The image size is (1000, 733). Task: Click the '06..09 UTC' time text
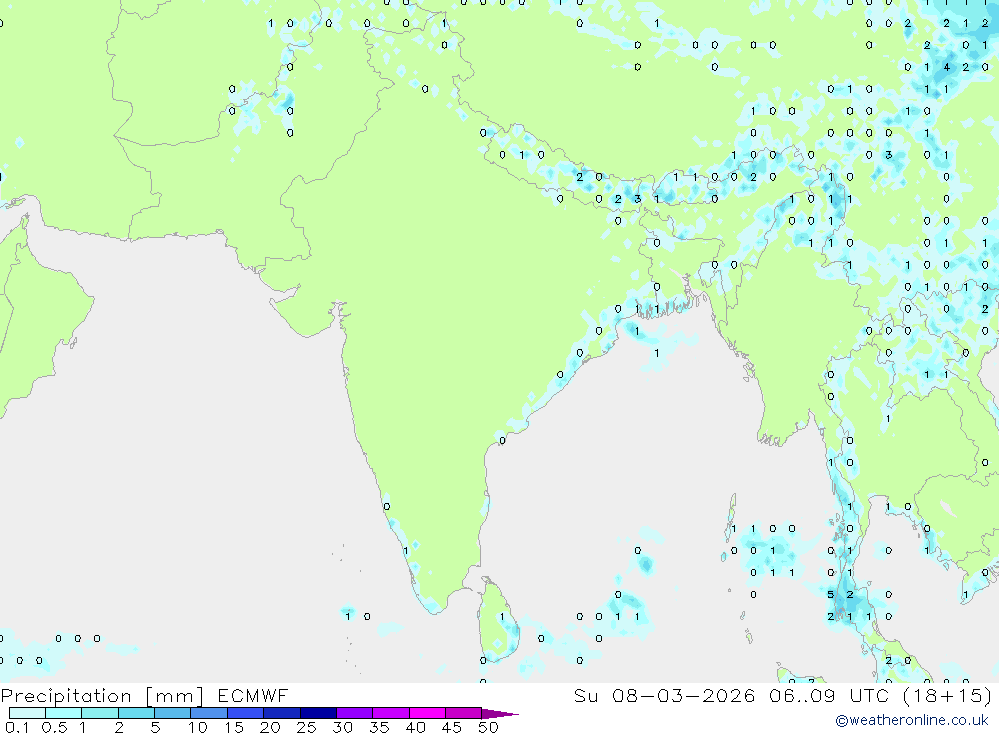point(828,695)
